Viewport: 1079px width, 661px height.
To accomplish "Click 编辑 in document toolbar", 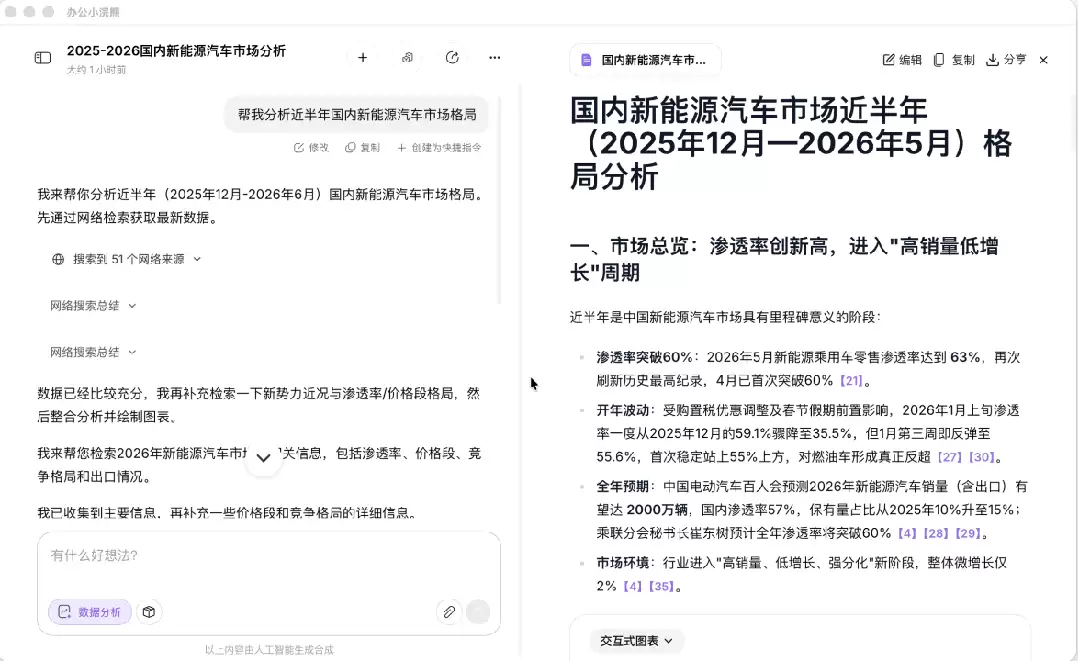I will [901, 60].
